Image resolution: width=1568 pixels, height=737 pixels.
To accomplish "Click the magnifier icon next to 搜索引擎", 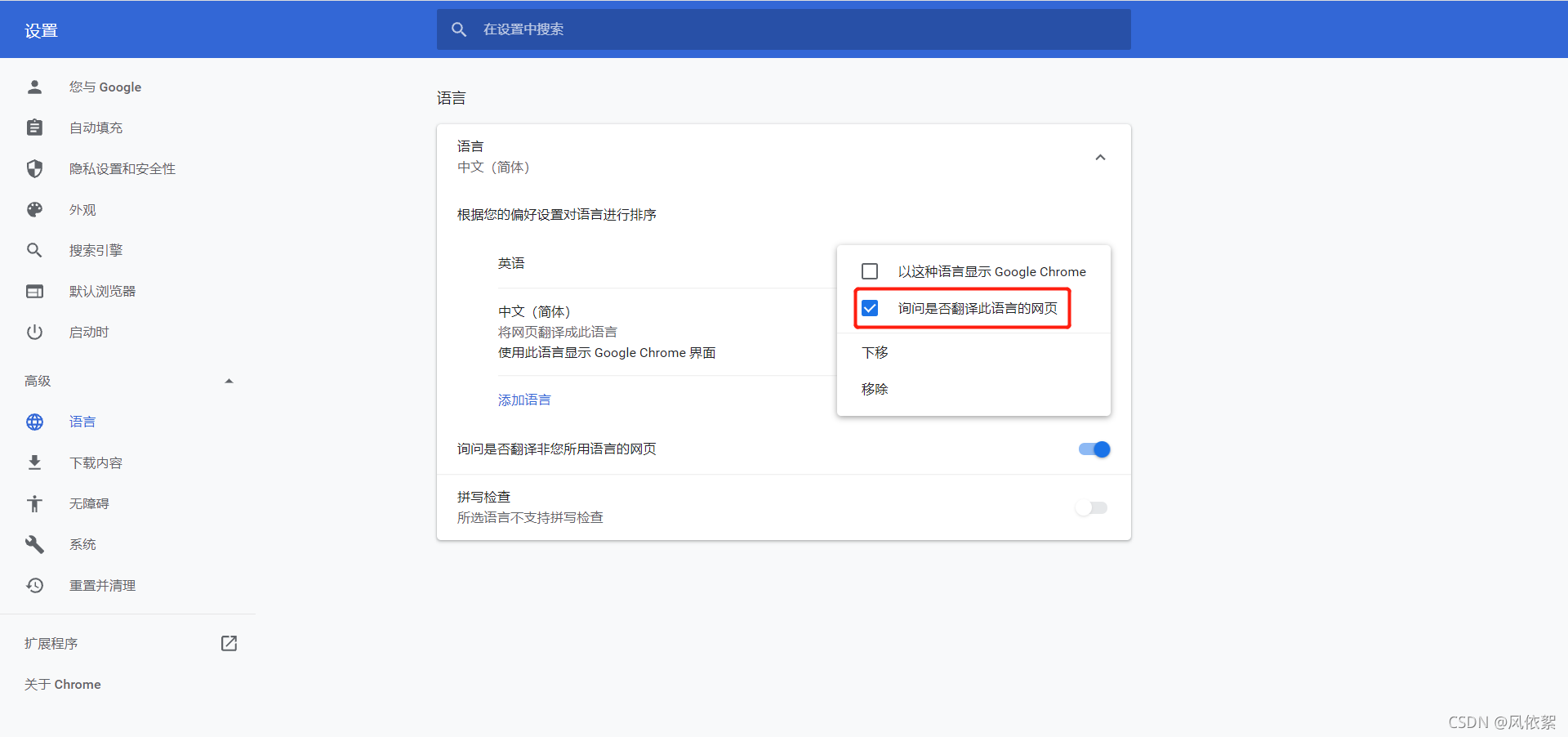I will pos(34,250).
